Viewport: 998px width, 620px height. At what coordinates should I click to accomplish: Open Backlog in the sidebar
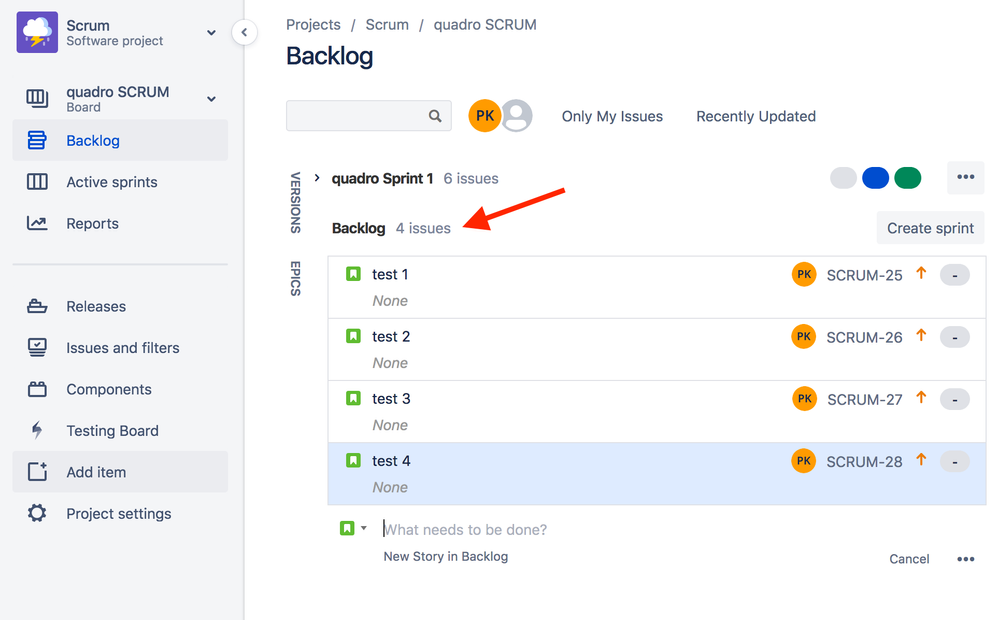[120, 140]
